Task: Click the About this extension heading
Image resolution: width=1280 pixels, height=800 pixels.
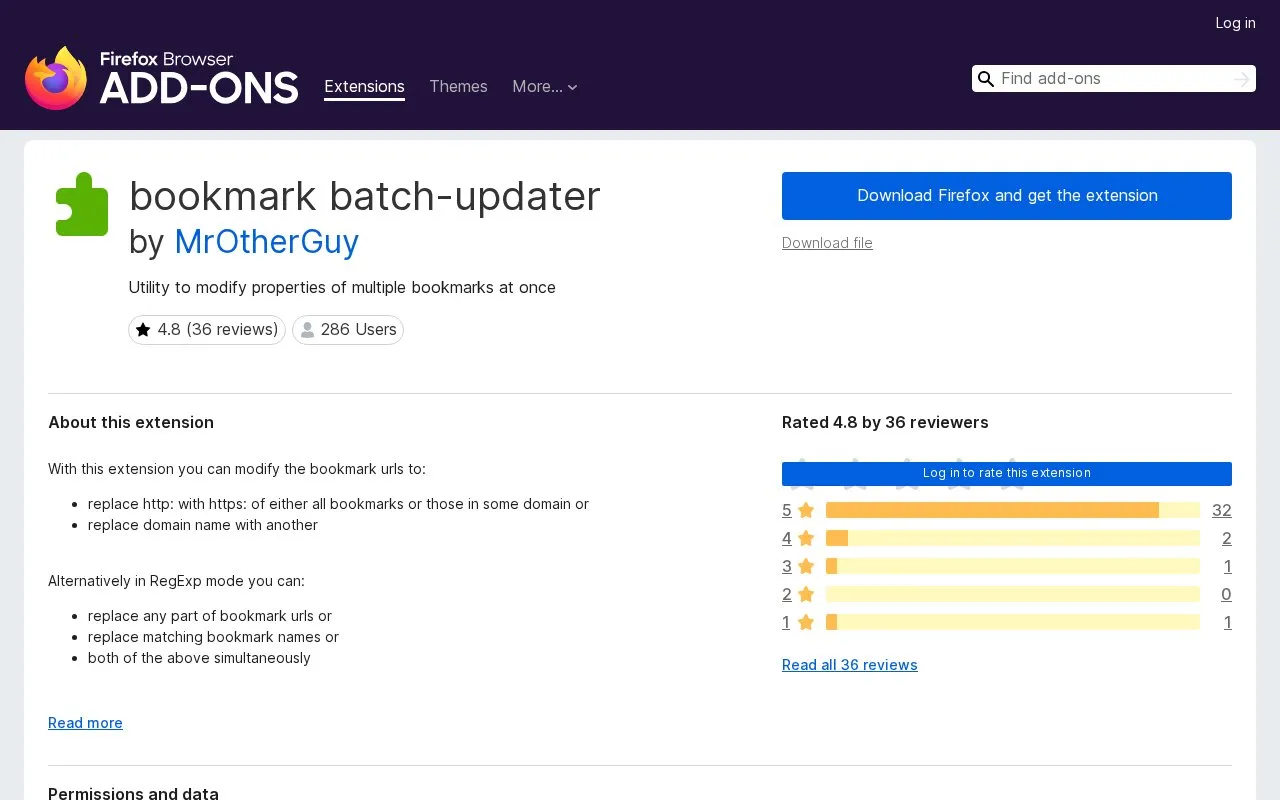Action: pyautogui.click(x=131, y=423)
